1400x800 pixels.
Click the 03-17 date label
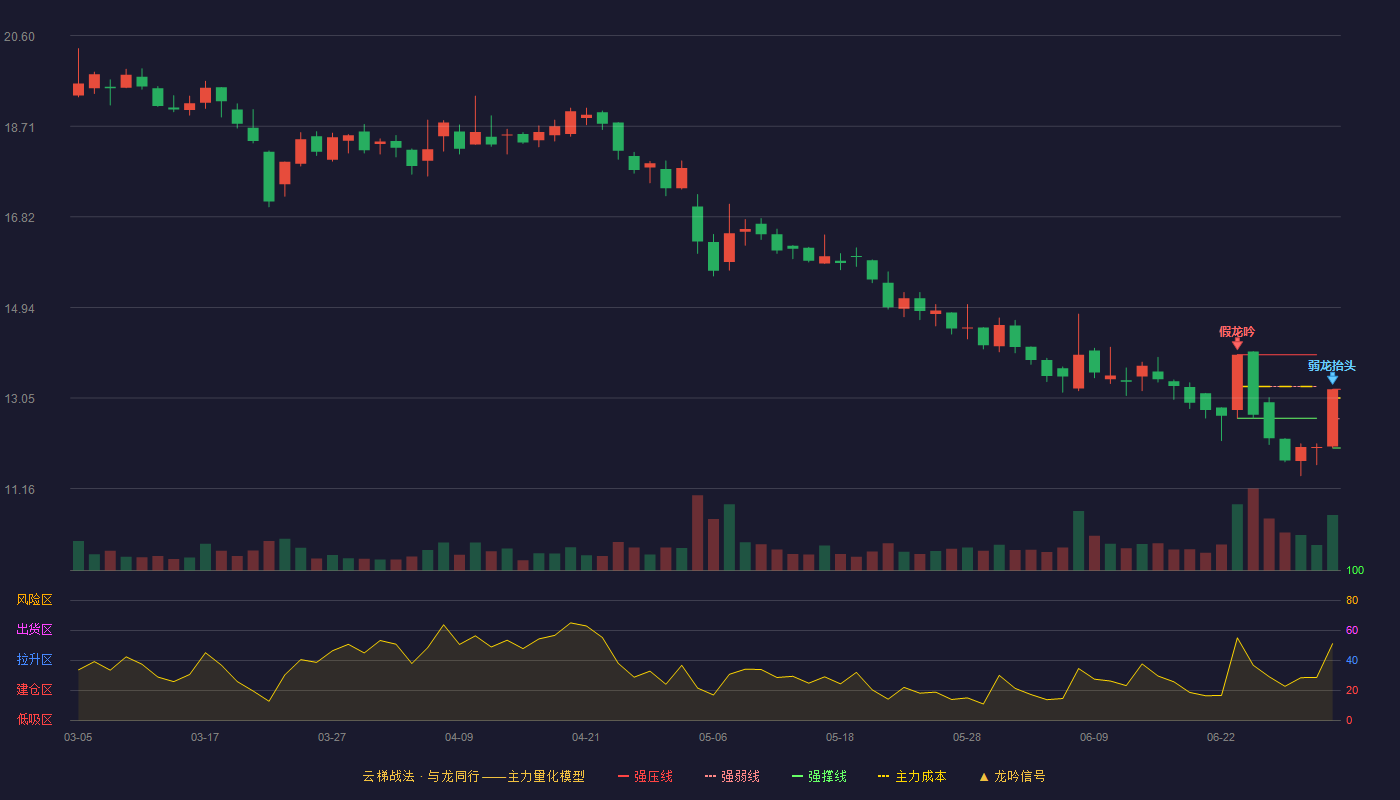pyautogui.click(x=205, y=737)
